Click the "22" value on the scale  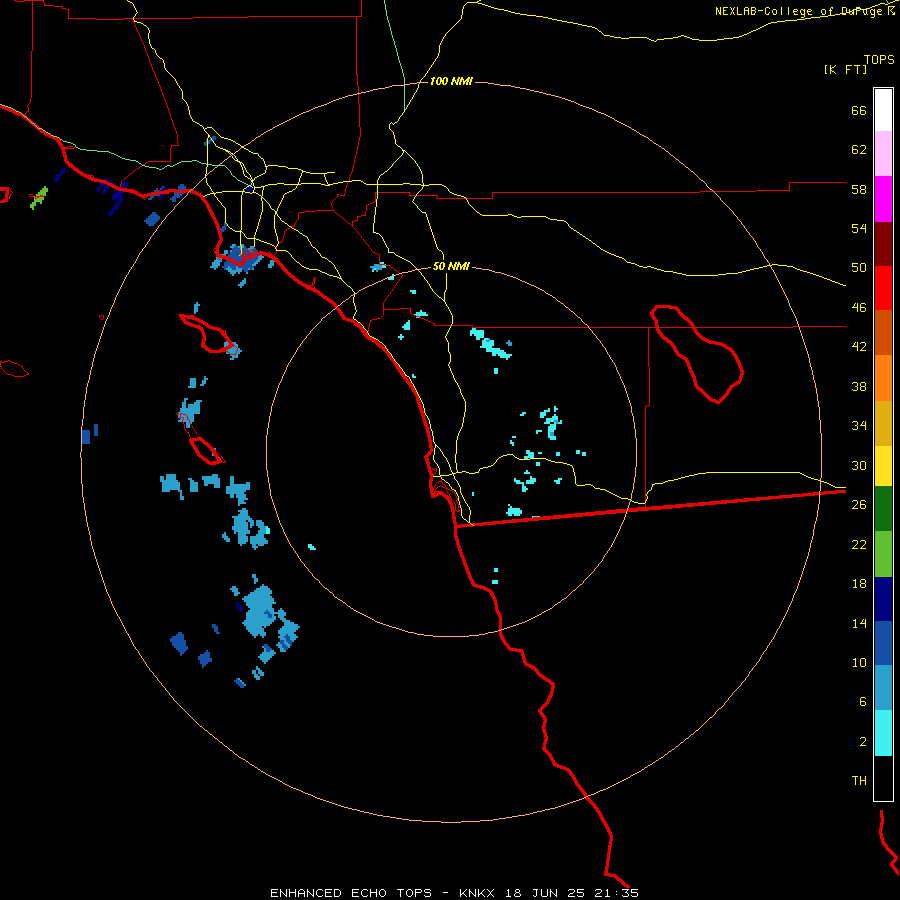coord(859,544)
